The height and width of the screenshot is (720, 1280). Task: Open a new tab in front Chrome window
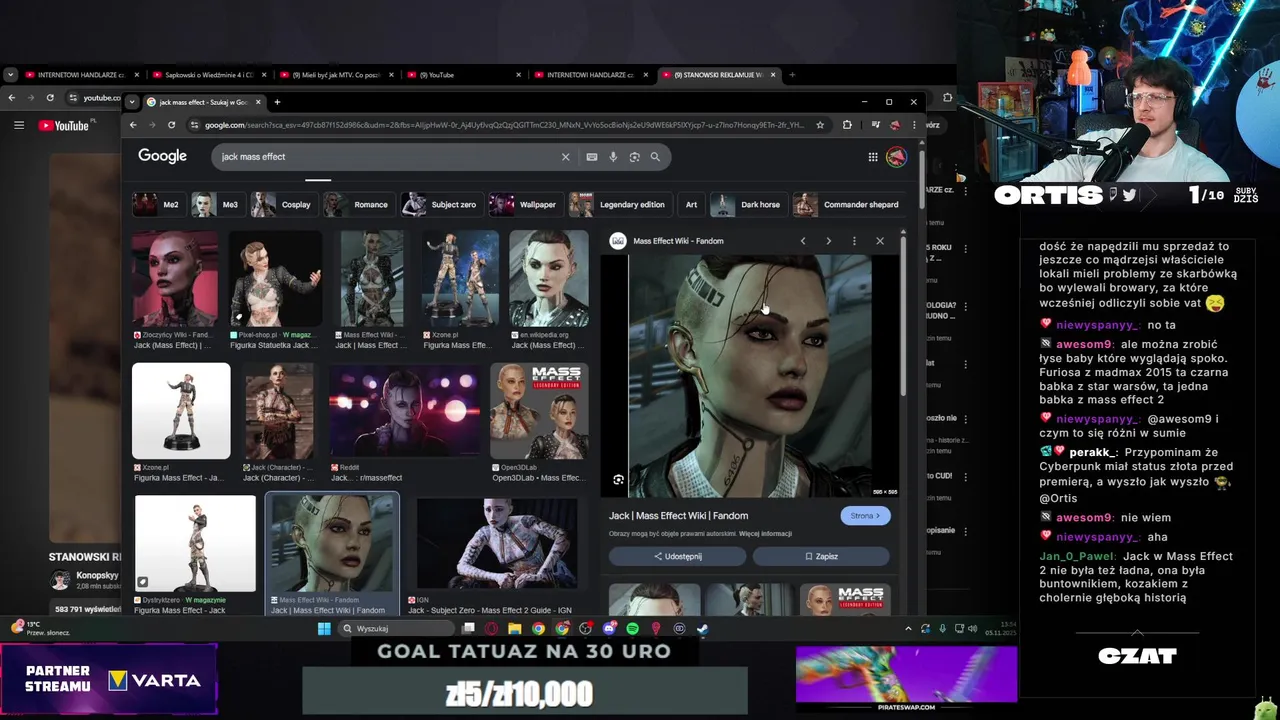[x=277, y=102]
